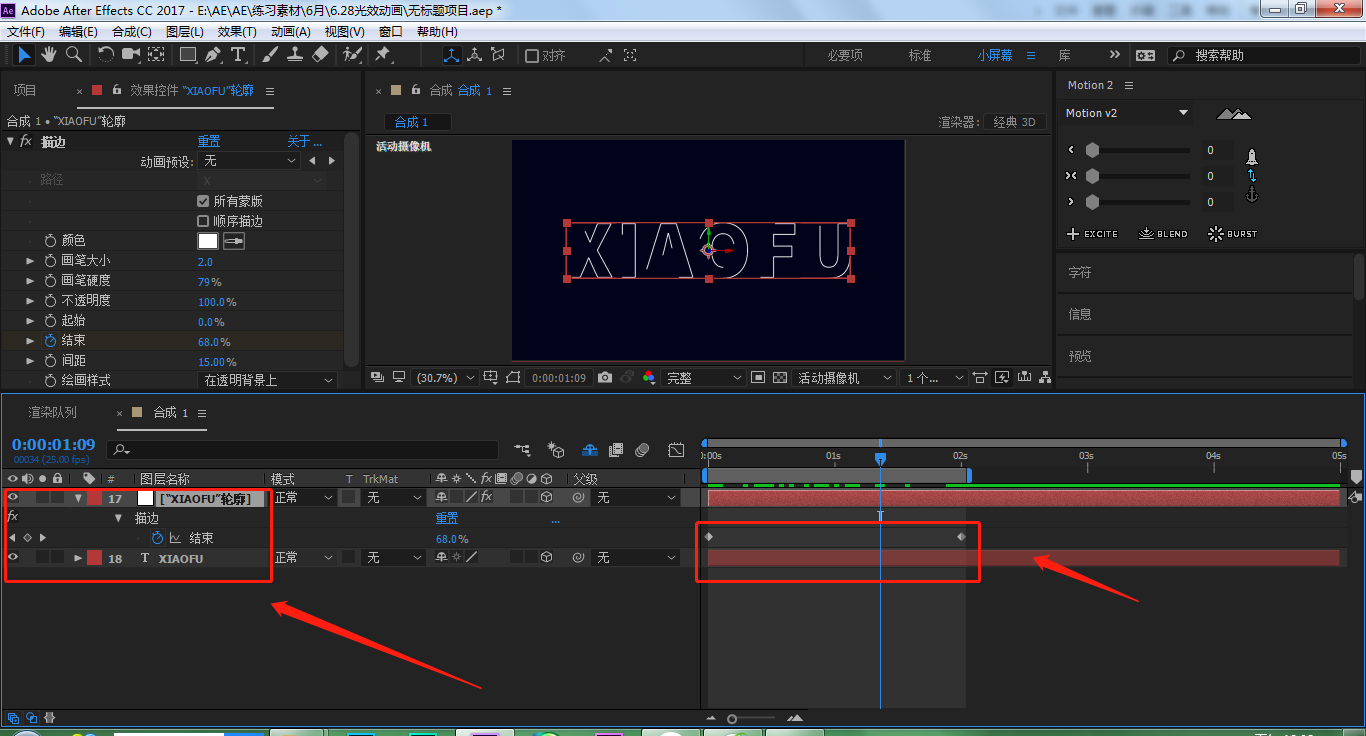Viewport: 1366px width, 736px height.
Task: Switch to the 渲染队列 tab
Action: pos(52,412)
